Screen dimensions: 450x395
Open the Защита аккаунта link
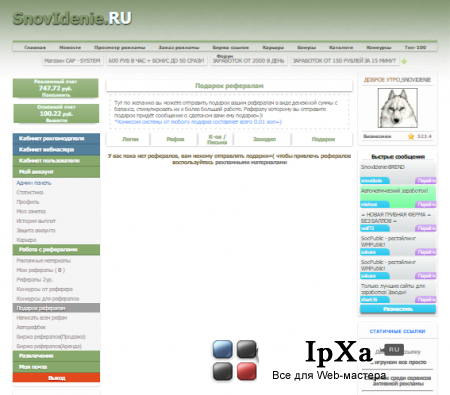[x=36, y=230]
